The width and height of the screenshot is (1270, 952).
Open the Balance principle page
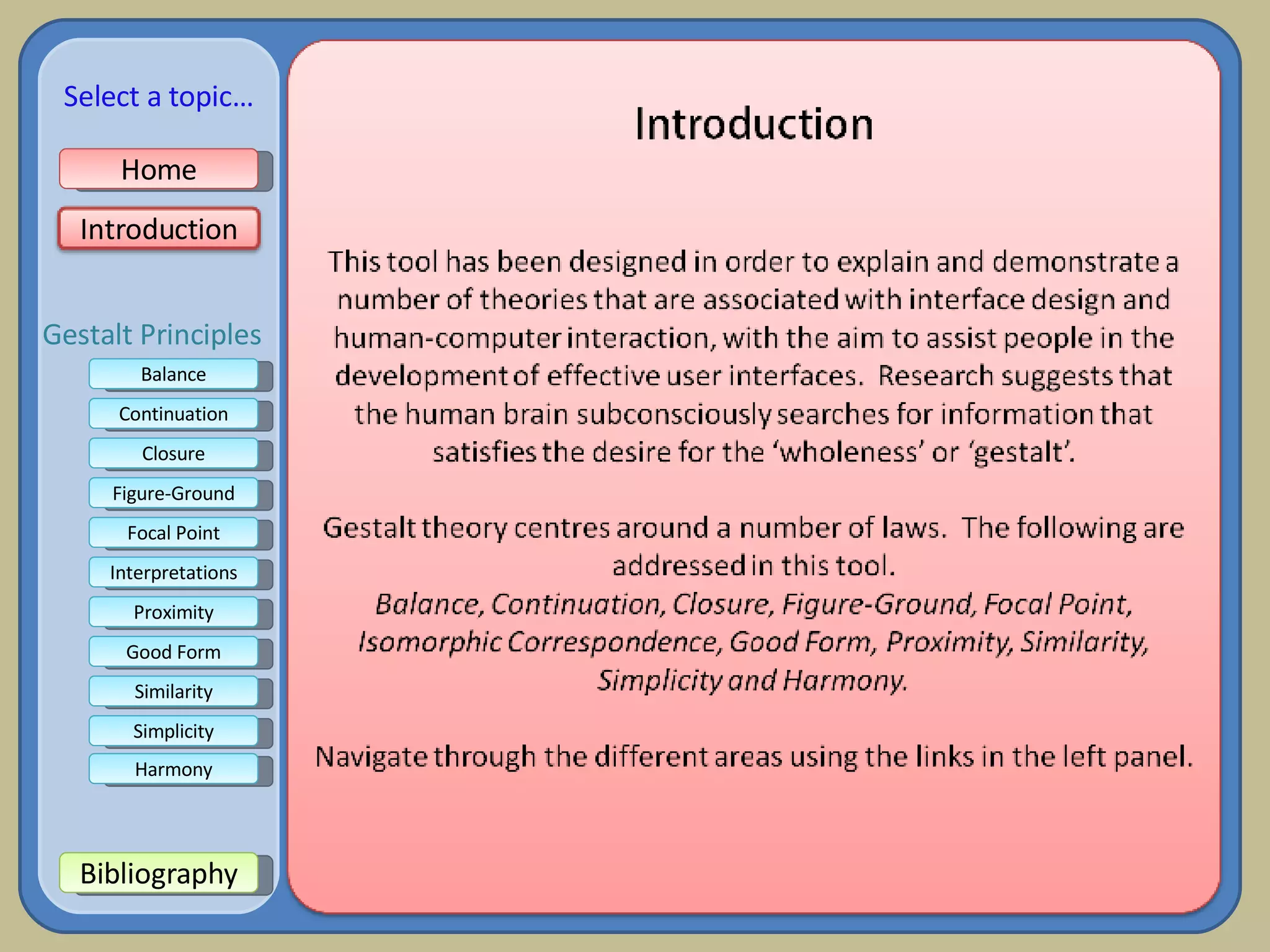pyautogui.click(x=173, y=374)
